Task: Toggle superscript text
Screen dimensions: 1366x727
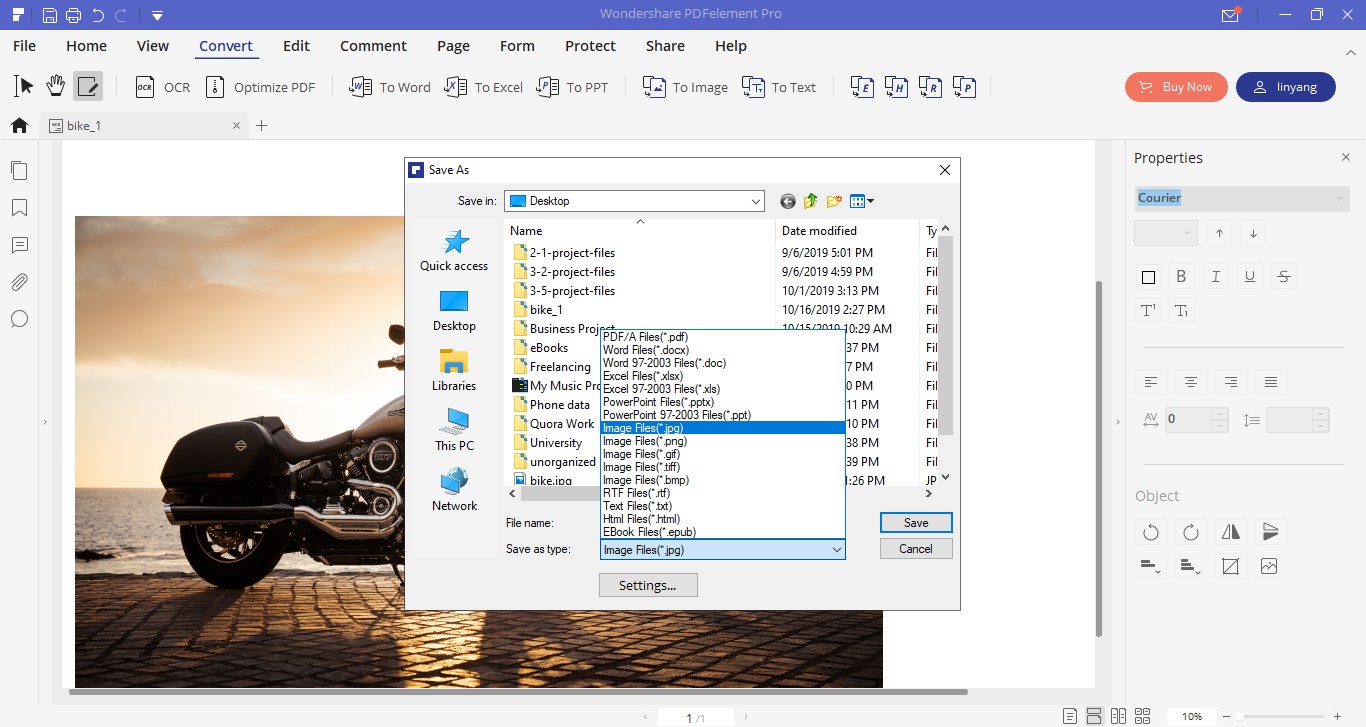Action: point(1148,311)
